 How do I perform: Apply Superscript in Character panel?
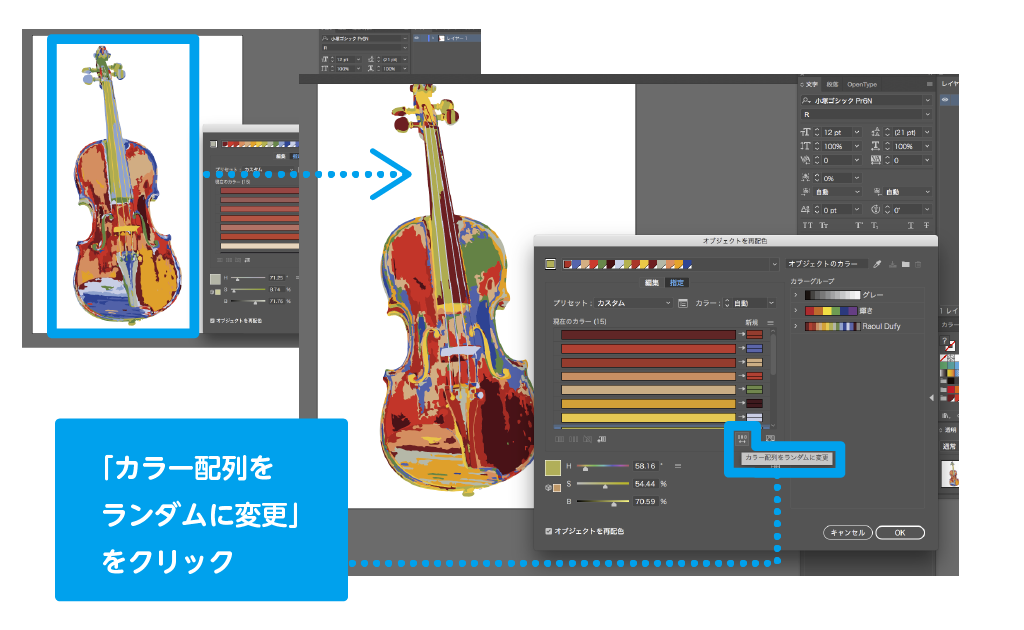(x=859, y=225)
